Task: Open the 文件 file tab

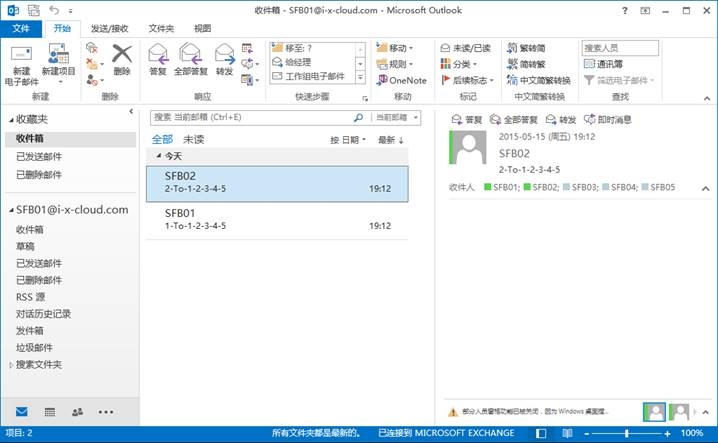Action: (x=21, y=28)
